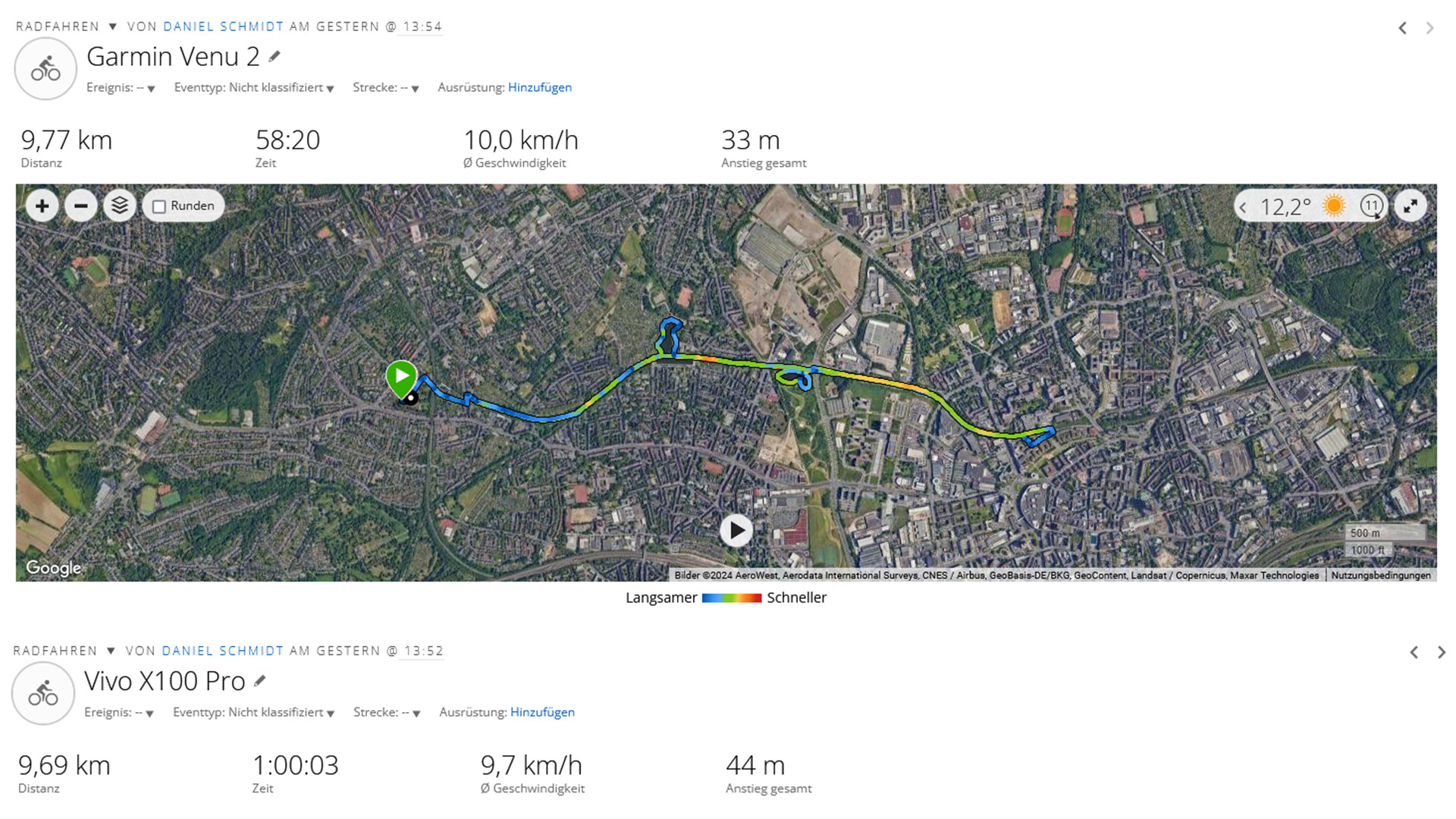Open Radfahren menu above Vivo X100 Pro
The image size is (1456, 819).
[111, 651]
